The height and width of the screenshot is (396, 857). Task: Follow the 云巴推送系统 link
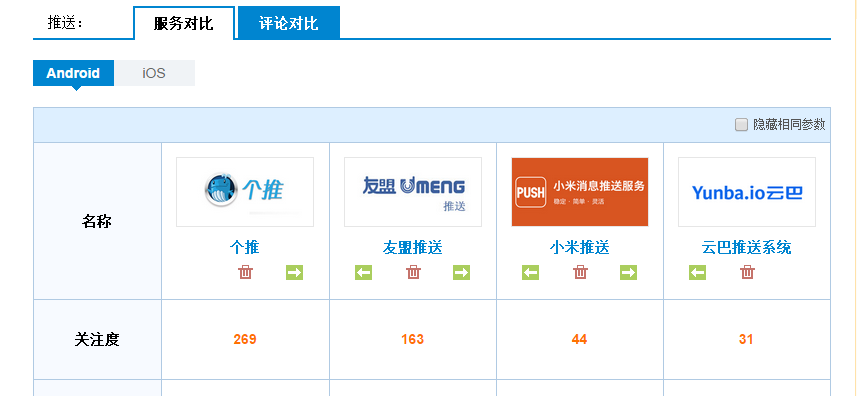point(746,248)
